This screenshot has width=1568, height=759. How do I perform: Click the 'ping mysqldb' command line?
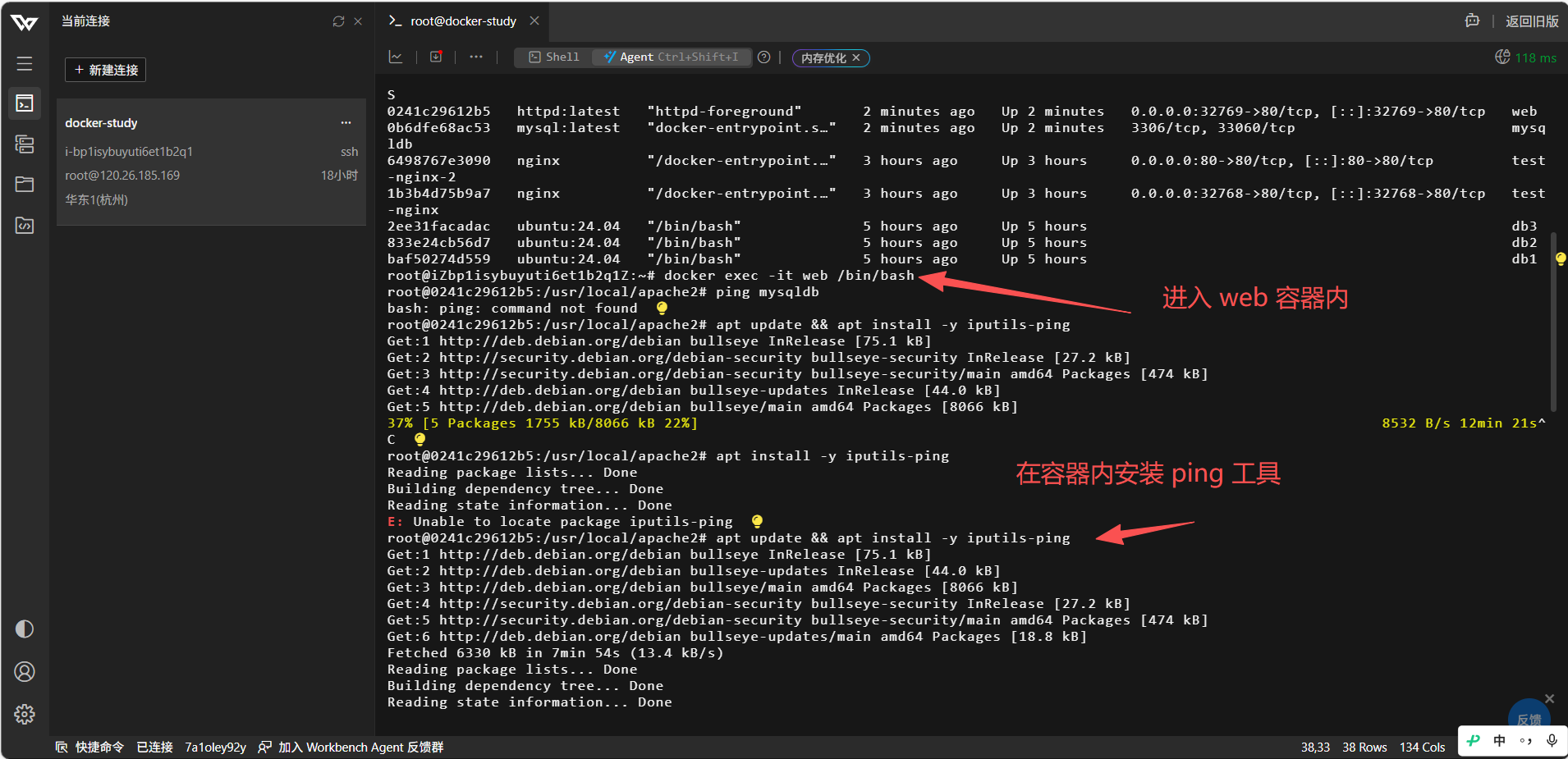tap(767, 291)
